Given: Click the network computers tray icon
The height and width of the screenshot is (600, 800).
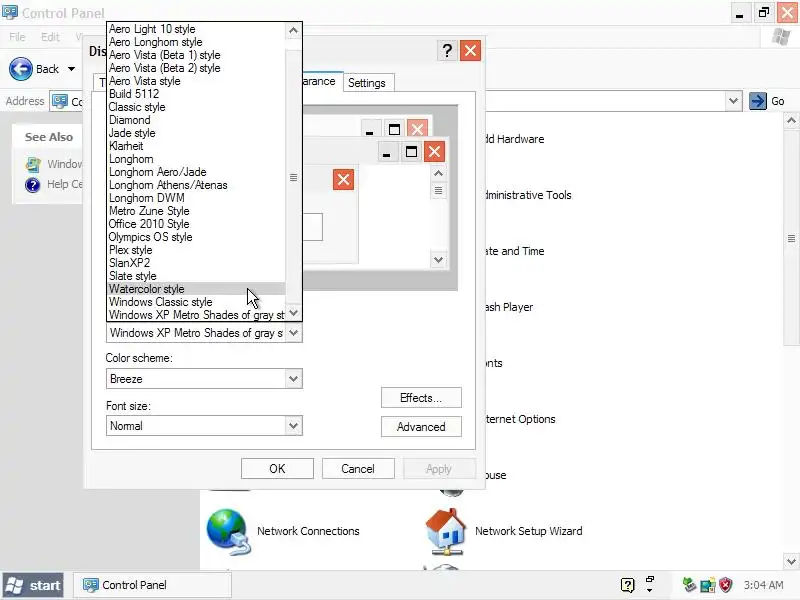Looking at the screenshot, I should pos(708,585).
